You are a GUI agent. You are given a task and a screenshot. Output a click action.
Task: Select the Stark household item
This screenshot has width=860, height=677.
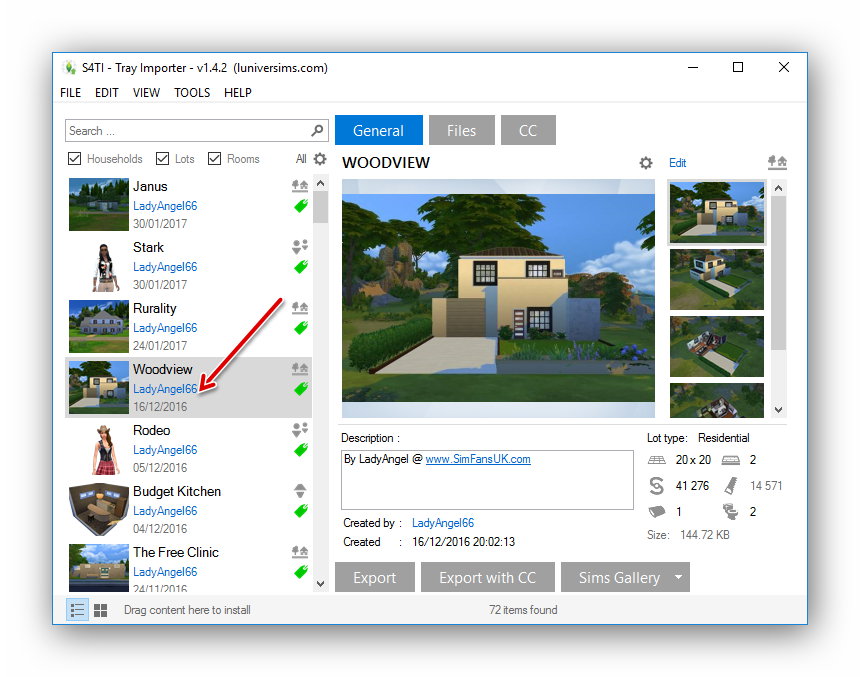(188, 266)
